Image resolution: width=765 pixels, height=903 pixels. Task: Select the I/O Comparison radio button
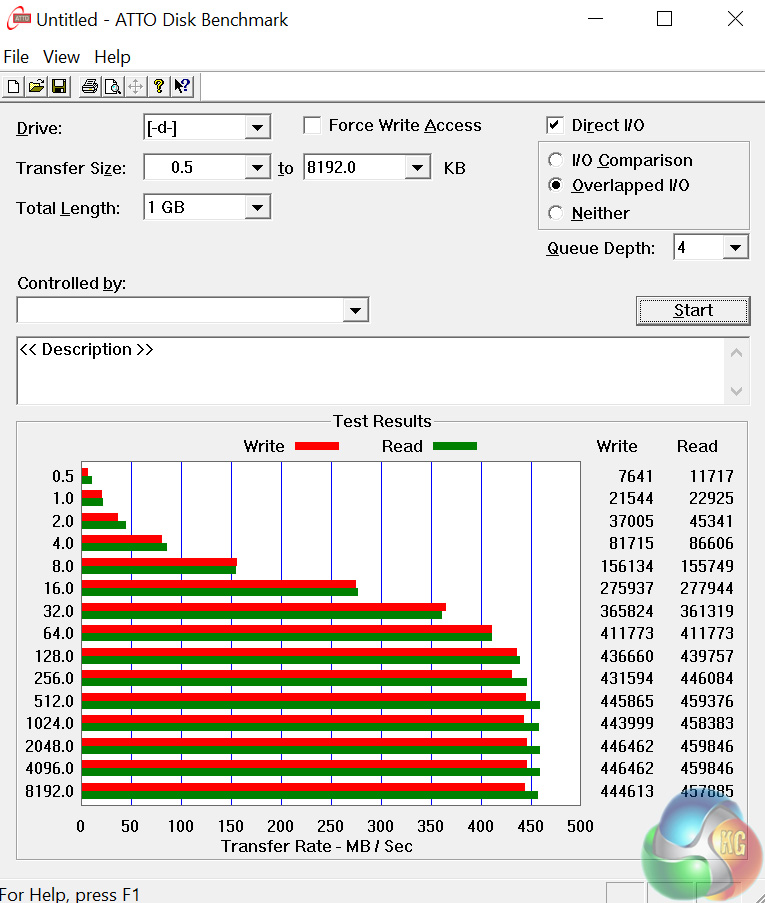[556, 161]
